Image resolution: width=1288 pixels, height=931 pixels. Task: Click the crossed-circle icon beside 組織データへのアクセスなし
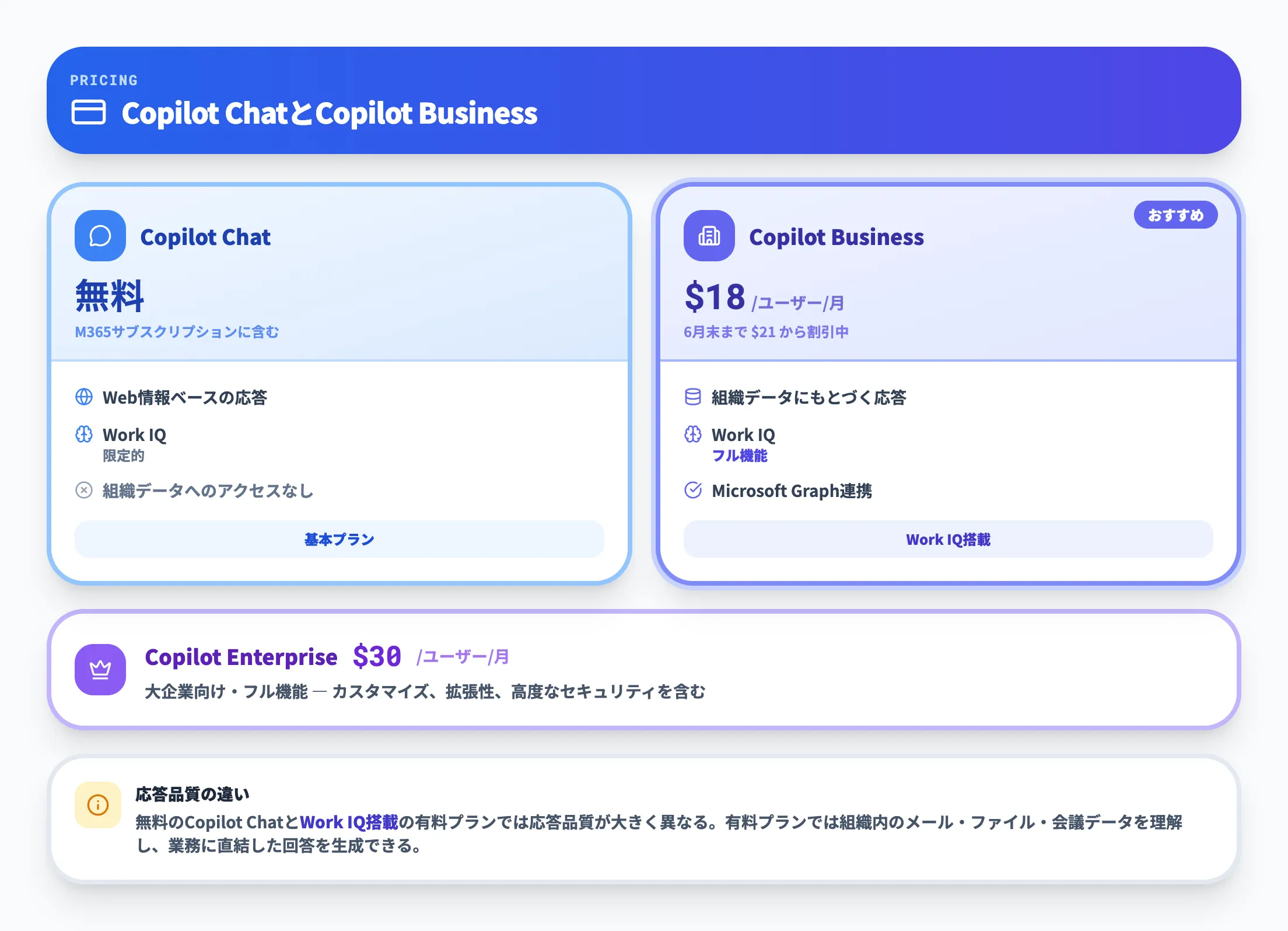pos(85,491)
